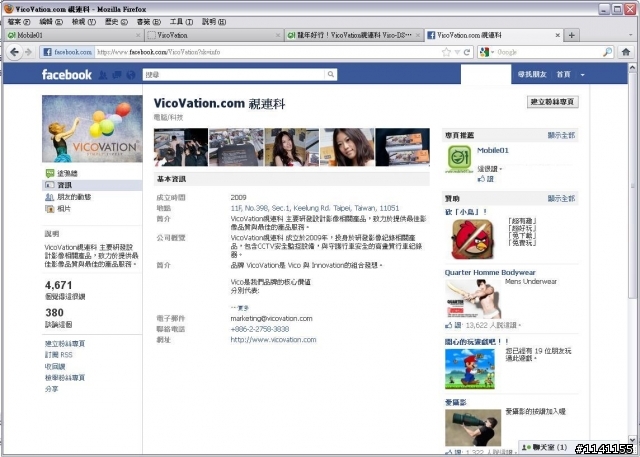The image size is (640, 457).
Task: Open the Mario game ad image
Action: 470,369
